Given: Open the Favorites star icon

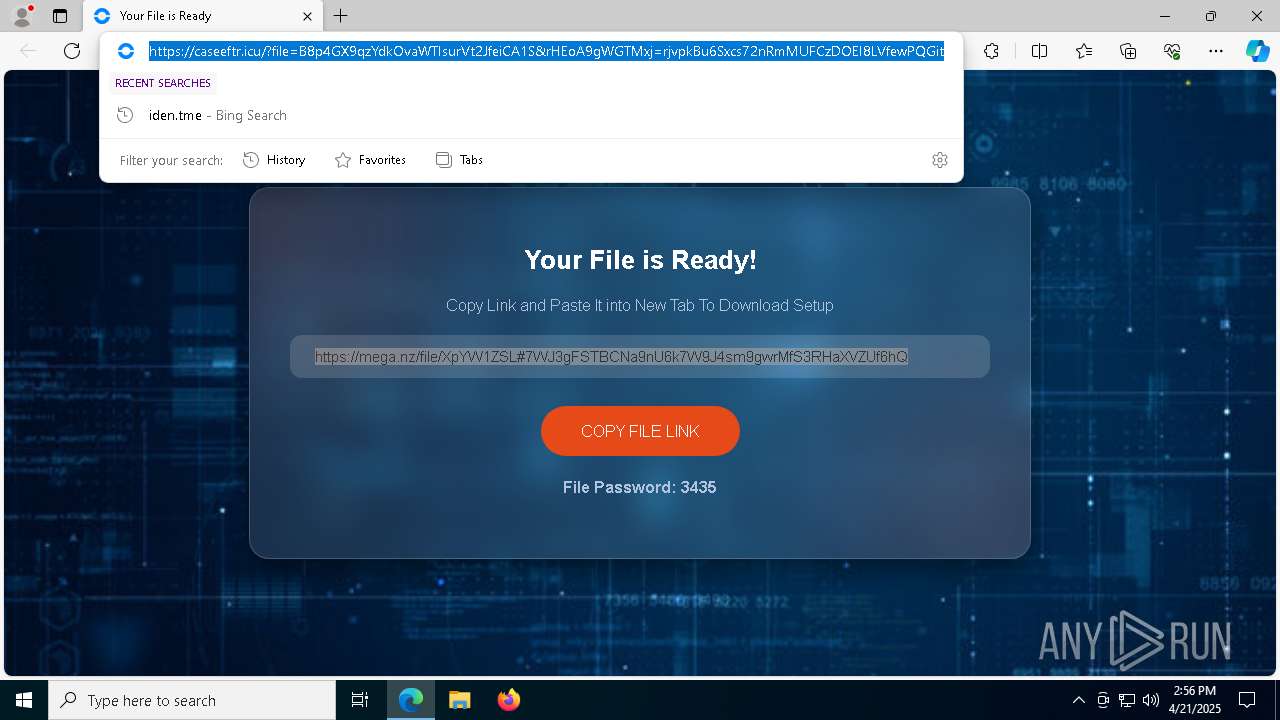Looking at the screenshot, I should point(1084,51).
